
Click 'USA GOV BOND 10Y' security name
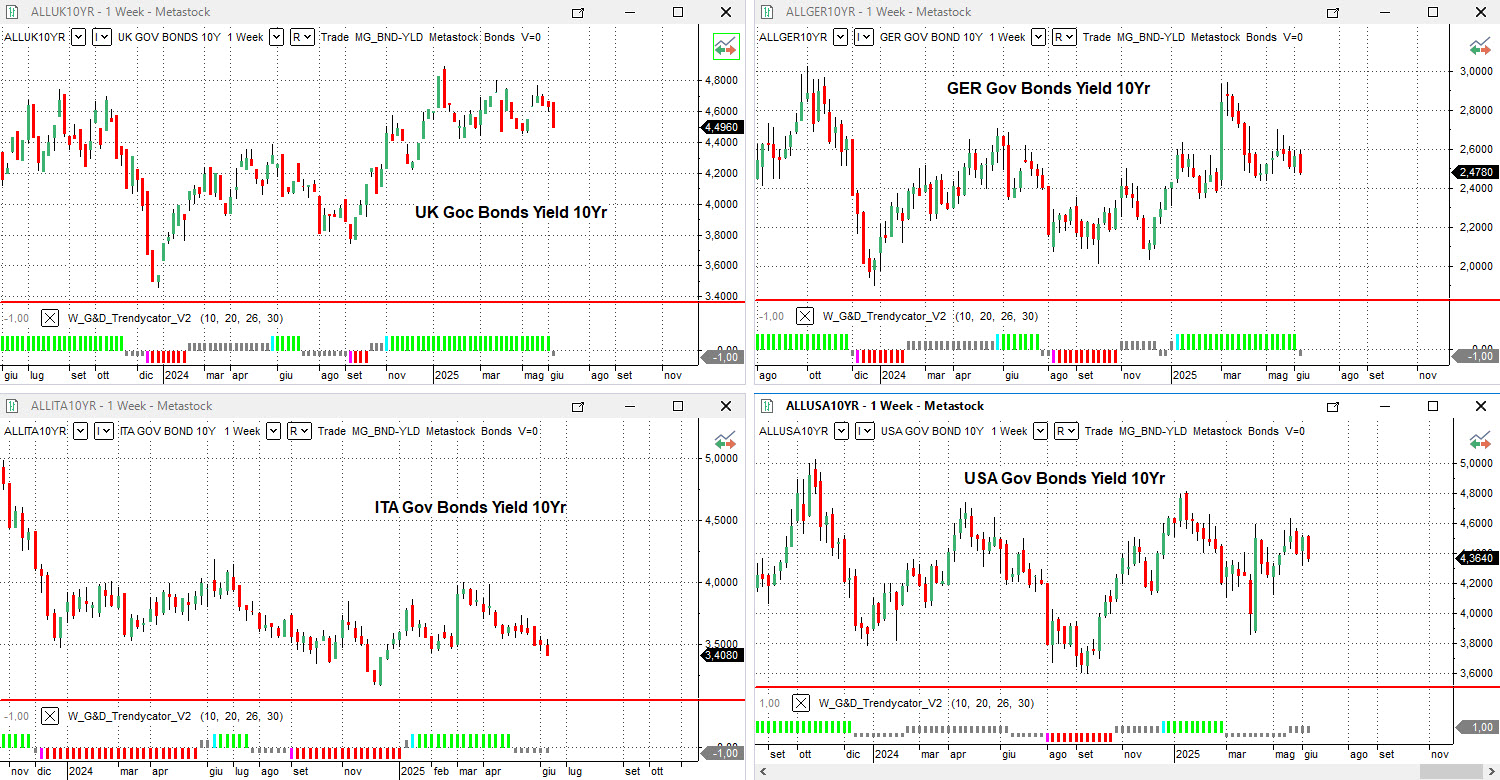pos(932,431)
